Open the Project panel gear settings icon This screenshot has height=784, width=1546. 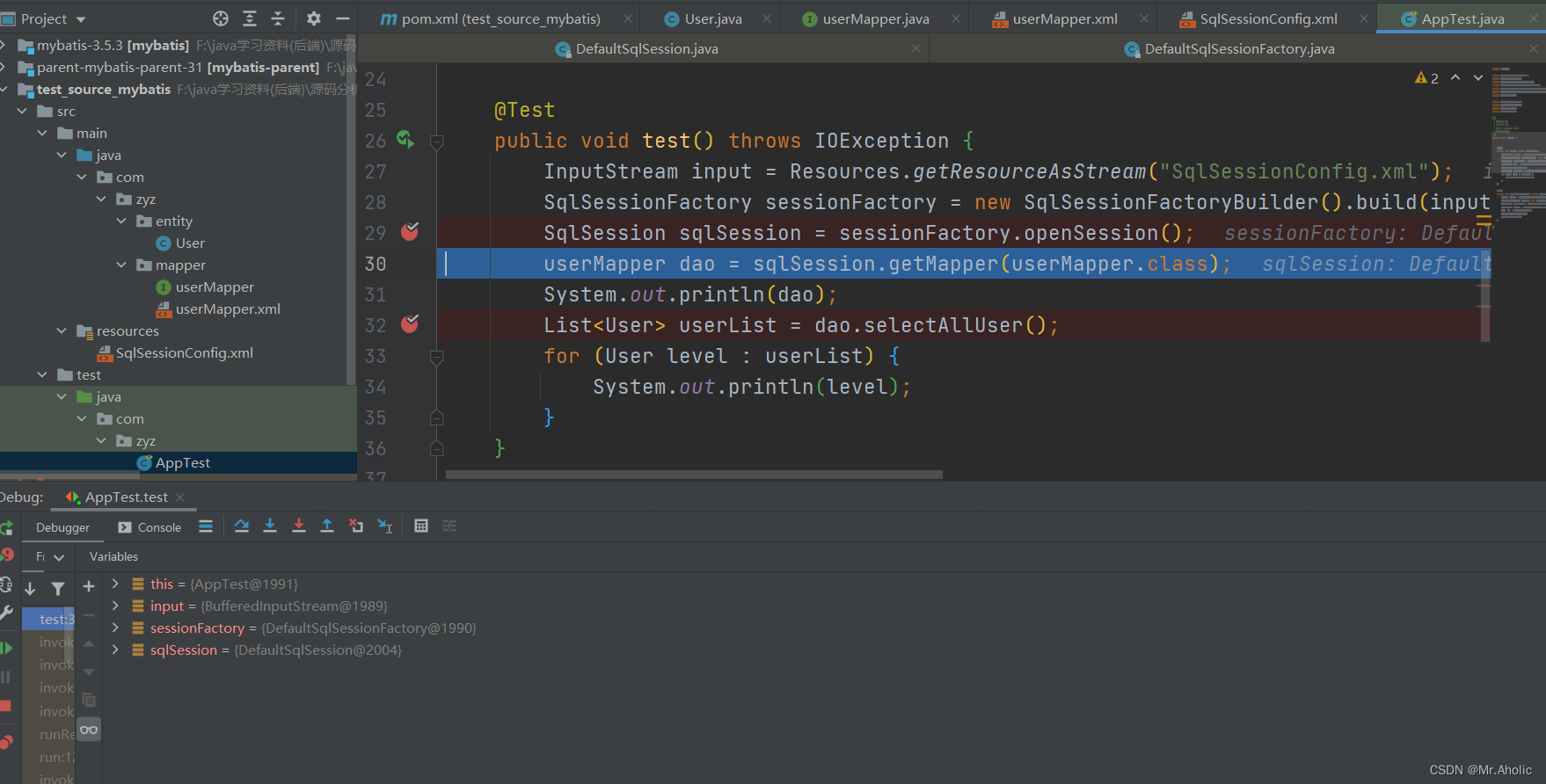[x=314, y=18]
